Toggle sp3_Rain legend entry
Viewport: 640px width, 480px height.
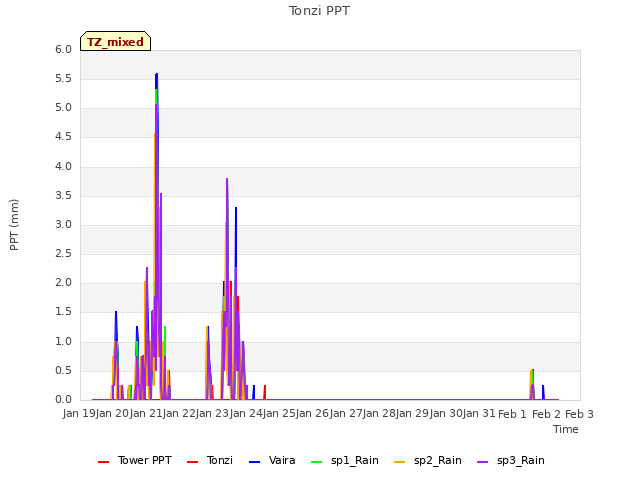click(x=511, y=460)
